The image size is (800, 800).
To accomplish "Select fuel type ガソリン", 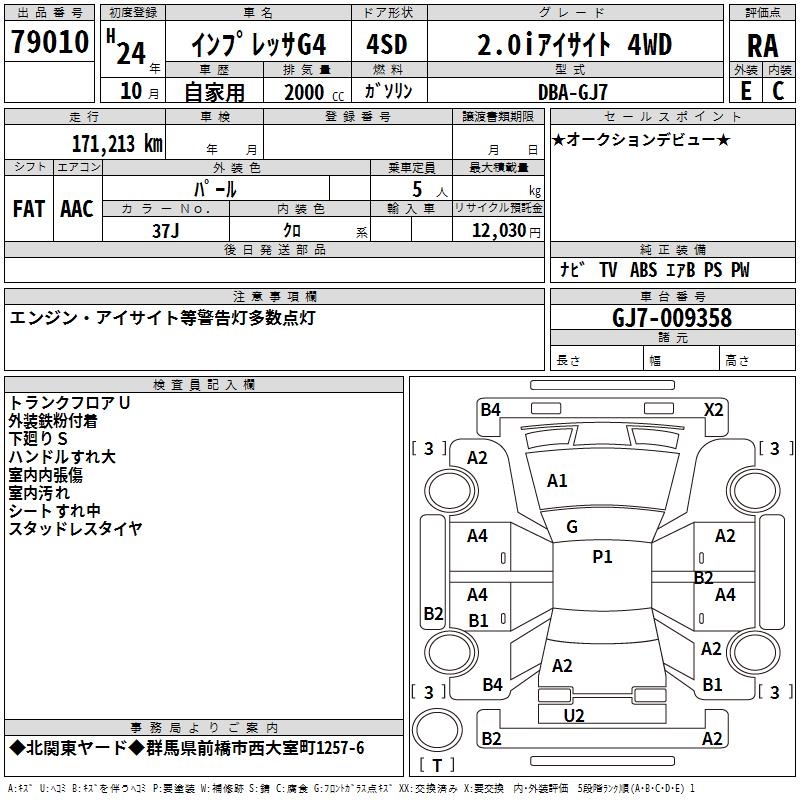I will (388, 91).
